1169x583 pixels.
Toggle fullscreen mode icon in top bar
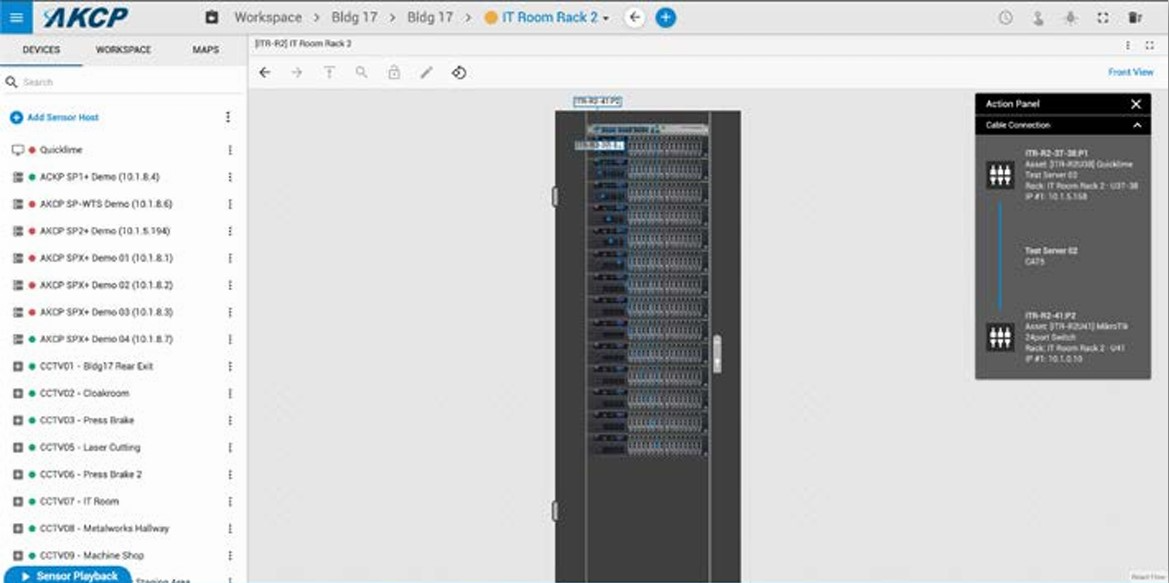(x=1103, y=18)
